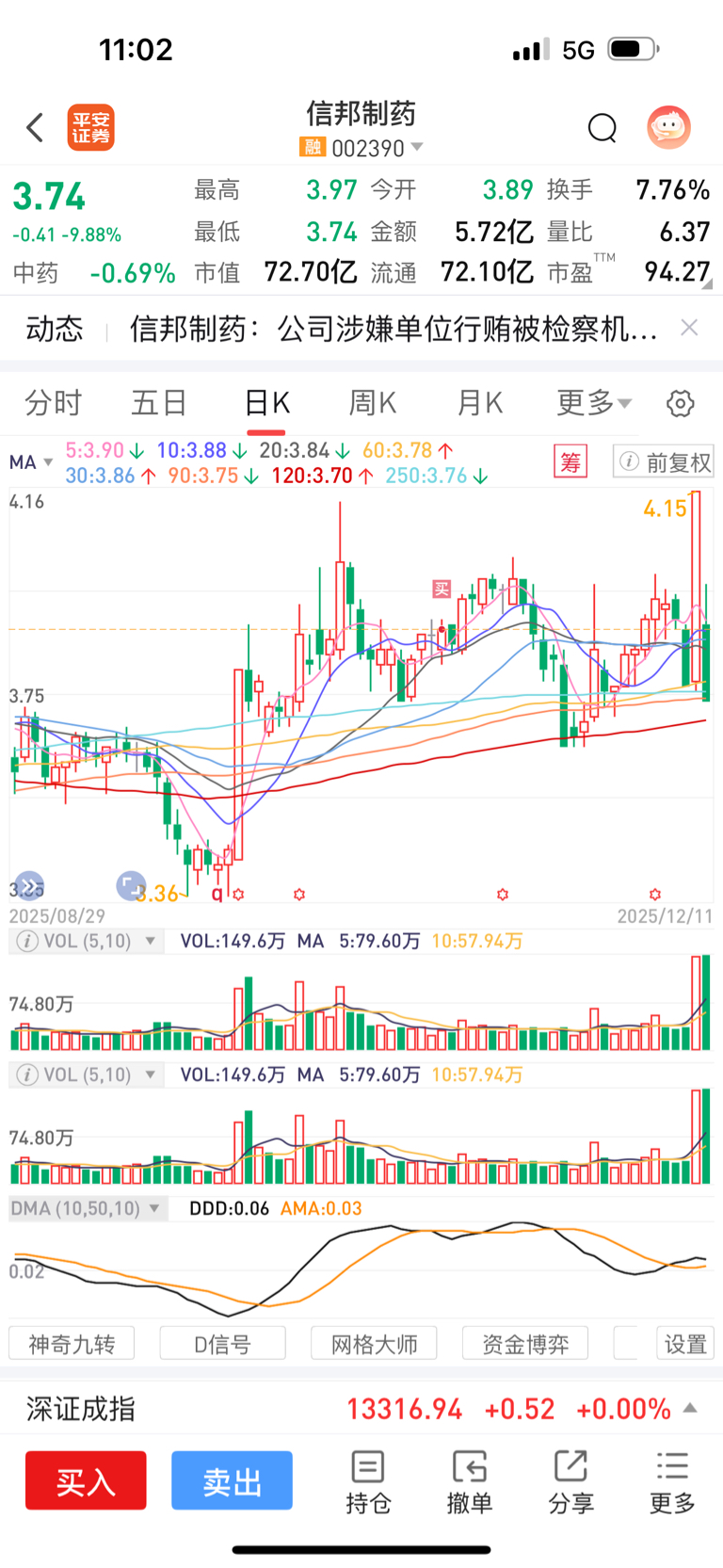Expand the 002390 stock code dropdown
This screenshot has height=1568, width=723.
(417, 147)
